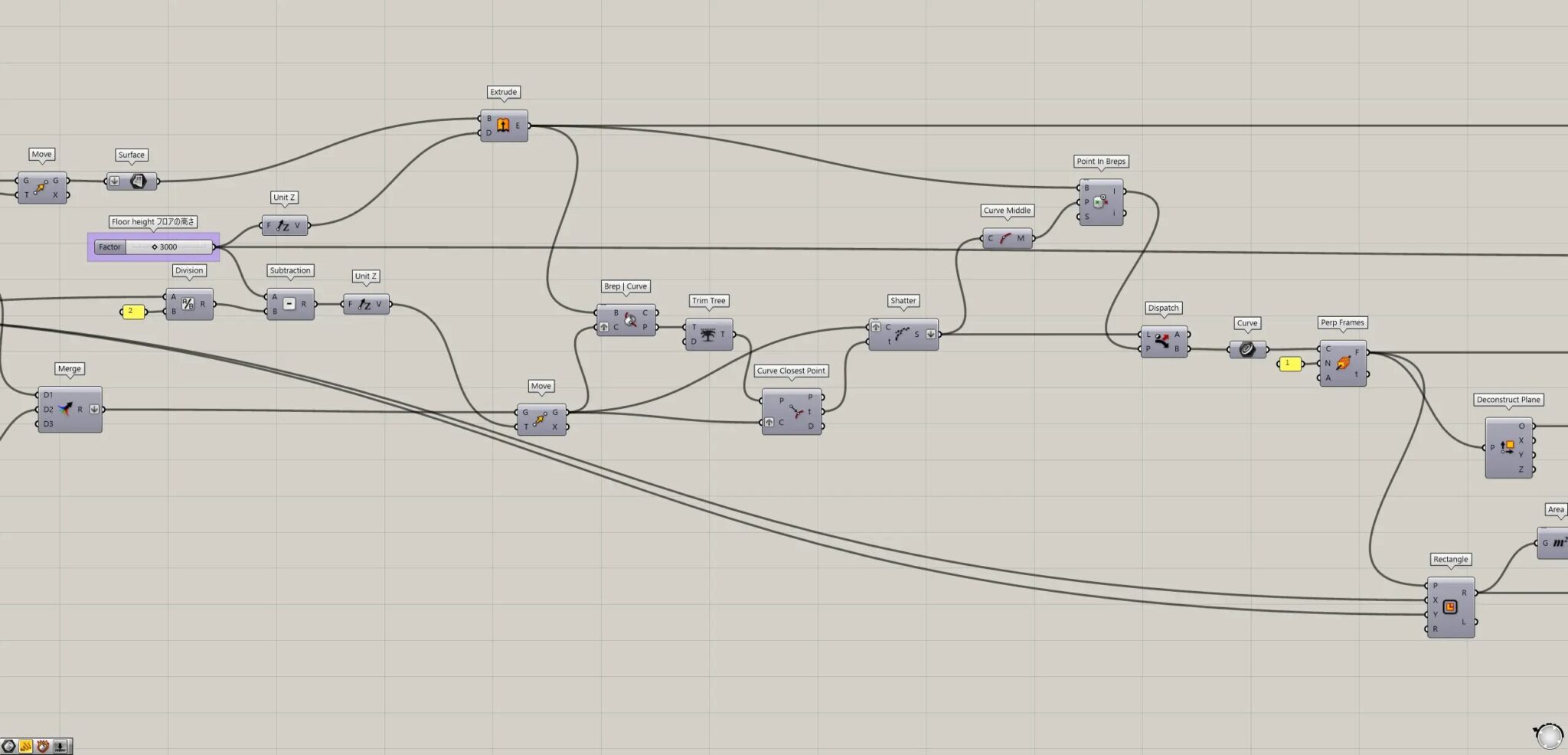The height and width of the screenshot is (755, 1568).
Task: Select the Perp Frames component icon
Action: click(1343, 363)
